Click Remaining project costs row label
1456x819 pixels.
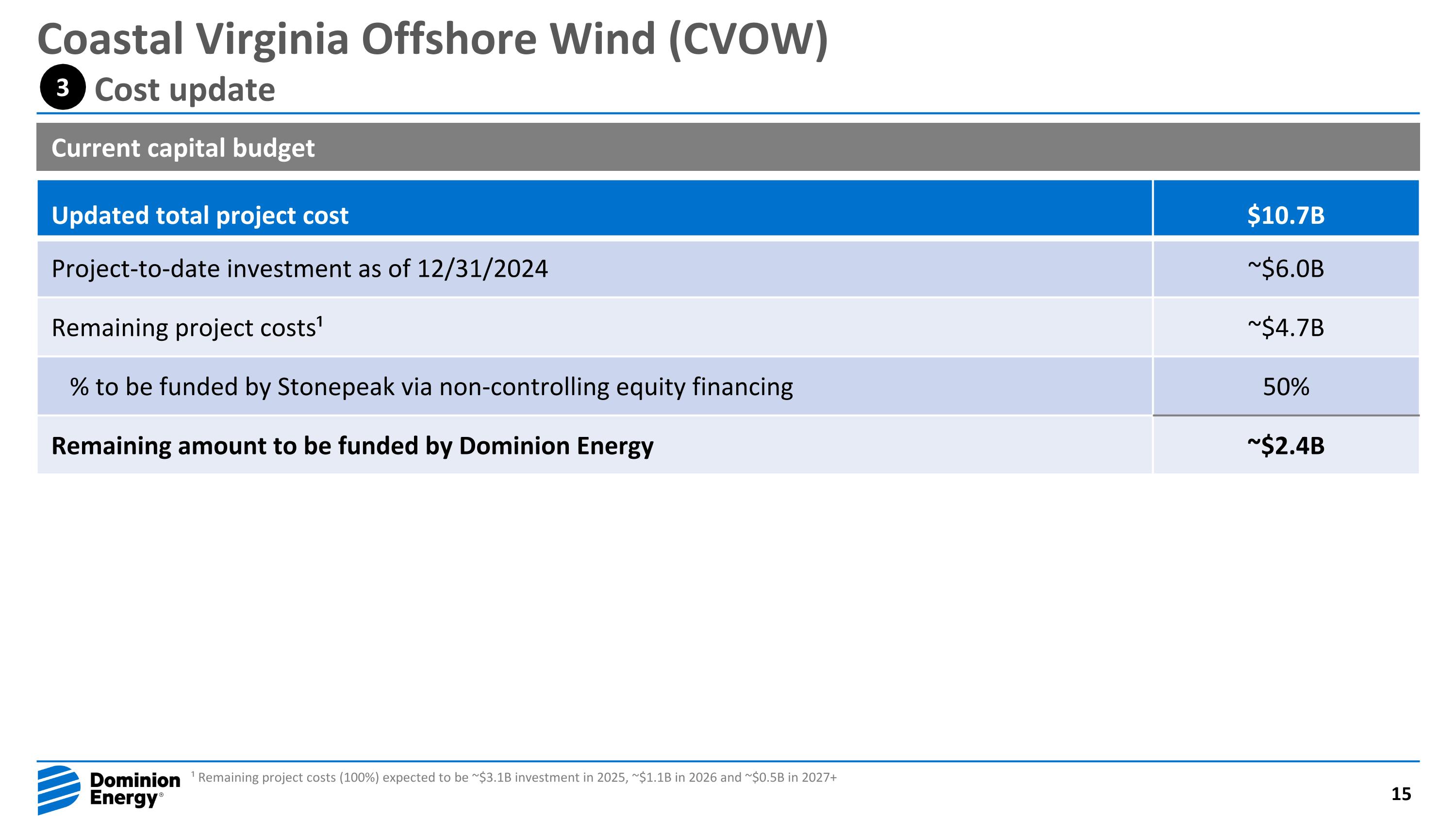[x=183, y=328]
